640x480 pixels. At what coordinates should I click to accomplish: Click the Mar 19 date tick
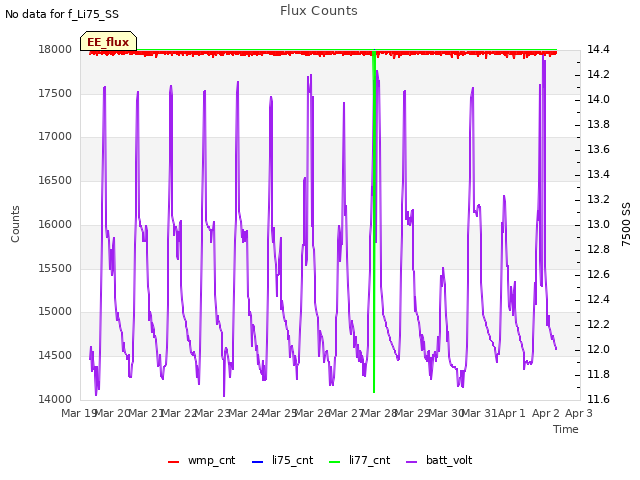[79, 413]
